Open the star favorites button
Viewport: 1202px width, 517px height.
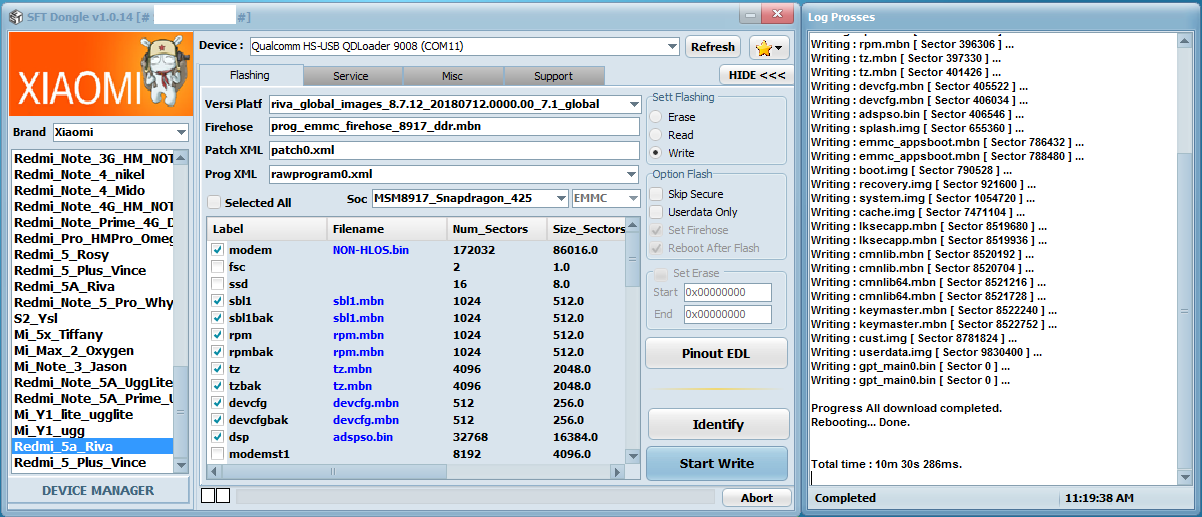click(x=768, y=47)
